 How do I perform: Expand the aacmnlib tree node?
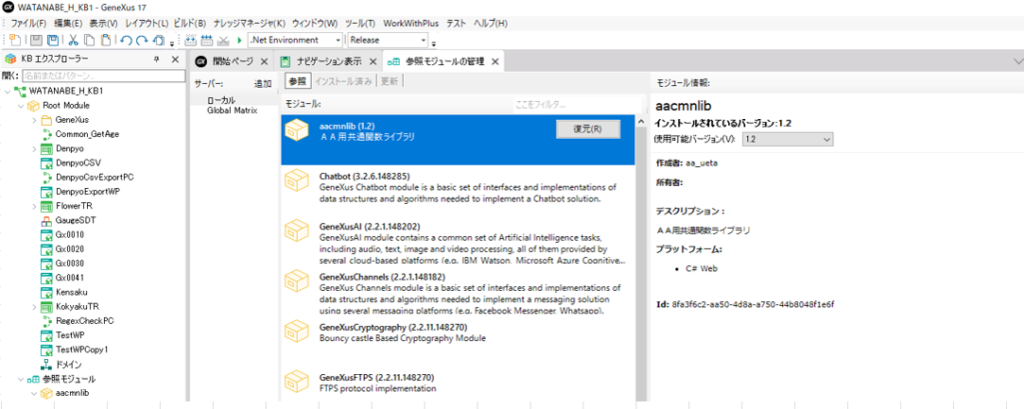34,393
